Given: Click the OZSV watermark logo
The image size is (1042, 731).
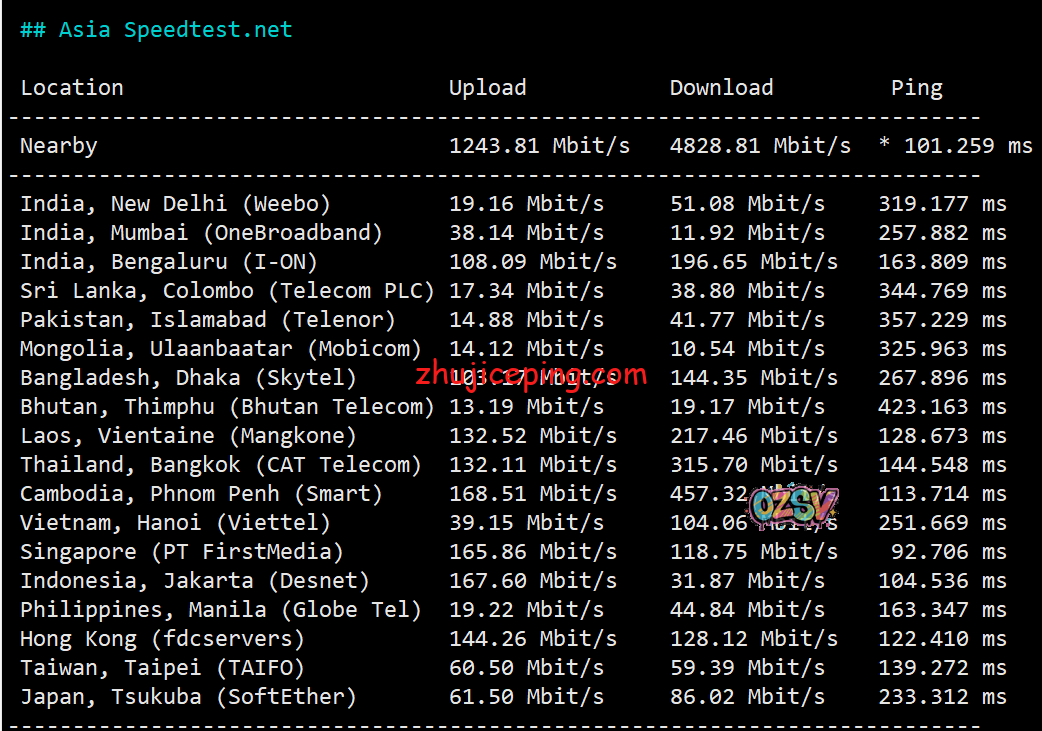Looking at the screenshot, I should pyautogui.click(x=792, y=507).
